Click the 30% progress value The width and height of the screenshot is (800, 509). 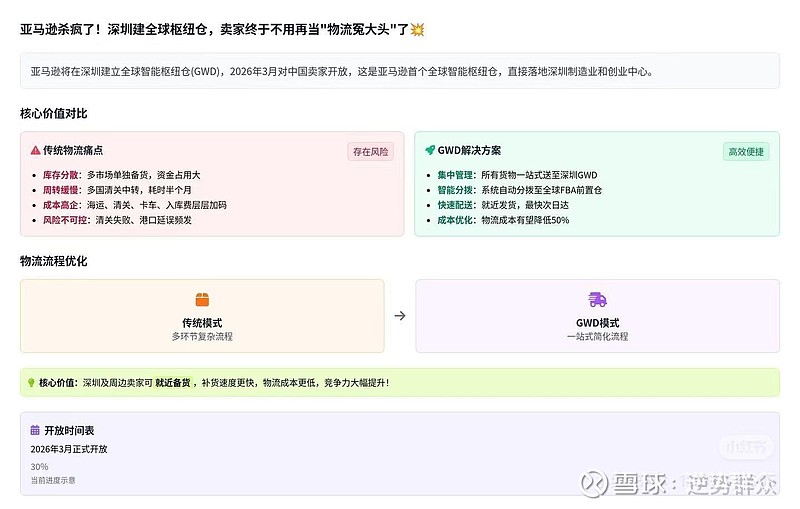coord(39,467)
